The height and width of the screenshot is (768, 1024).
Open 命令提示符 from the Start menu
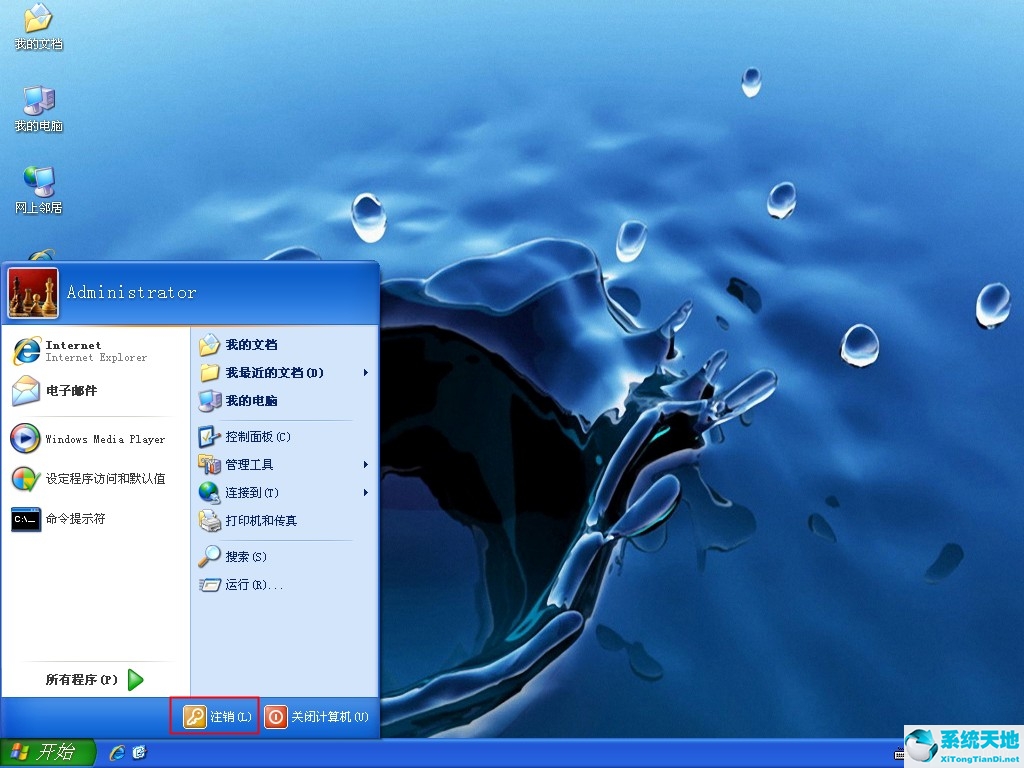pos(95,519)
